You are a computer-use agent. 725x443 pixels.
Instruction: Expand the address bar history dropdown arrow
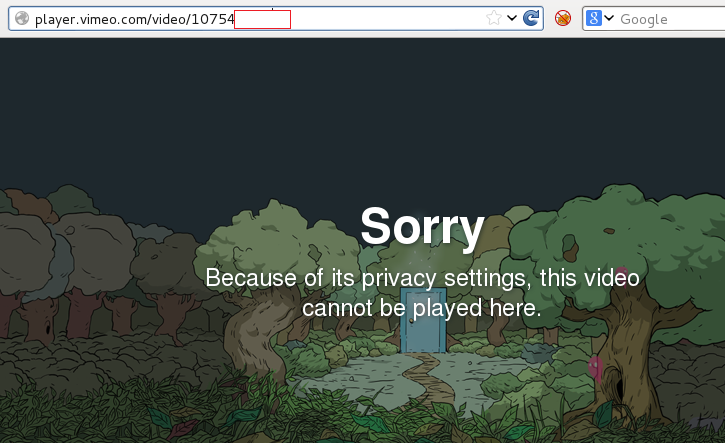[512, 18]
